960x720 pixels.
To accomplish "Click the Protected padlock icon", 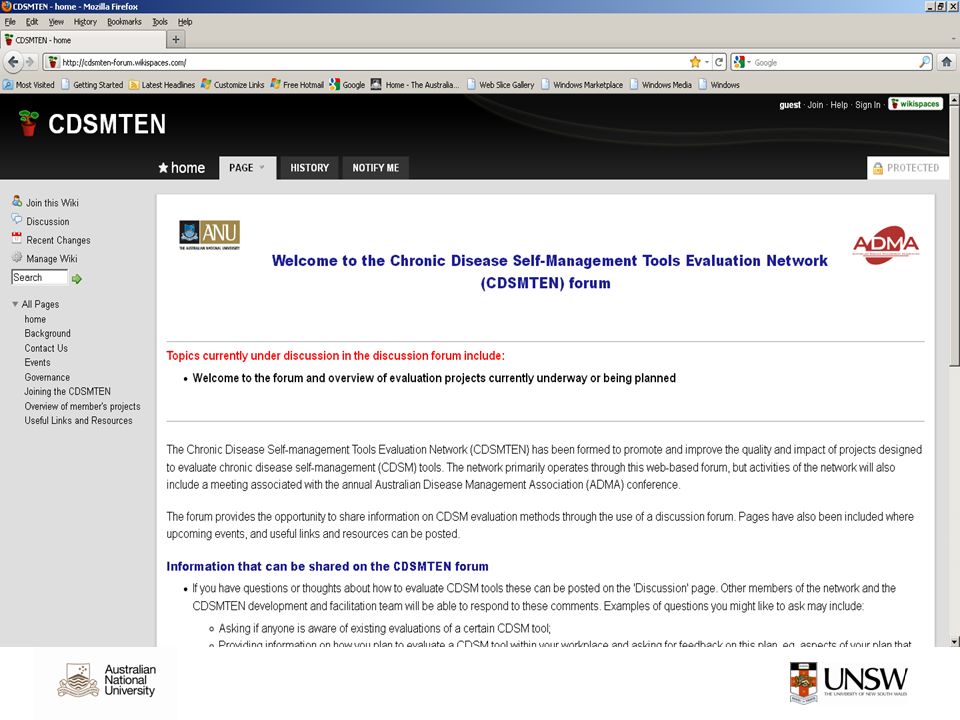I will point(877,168).
